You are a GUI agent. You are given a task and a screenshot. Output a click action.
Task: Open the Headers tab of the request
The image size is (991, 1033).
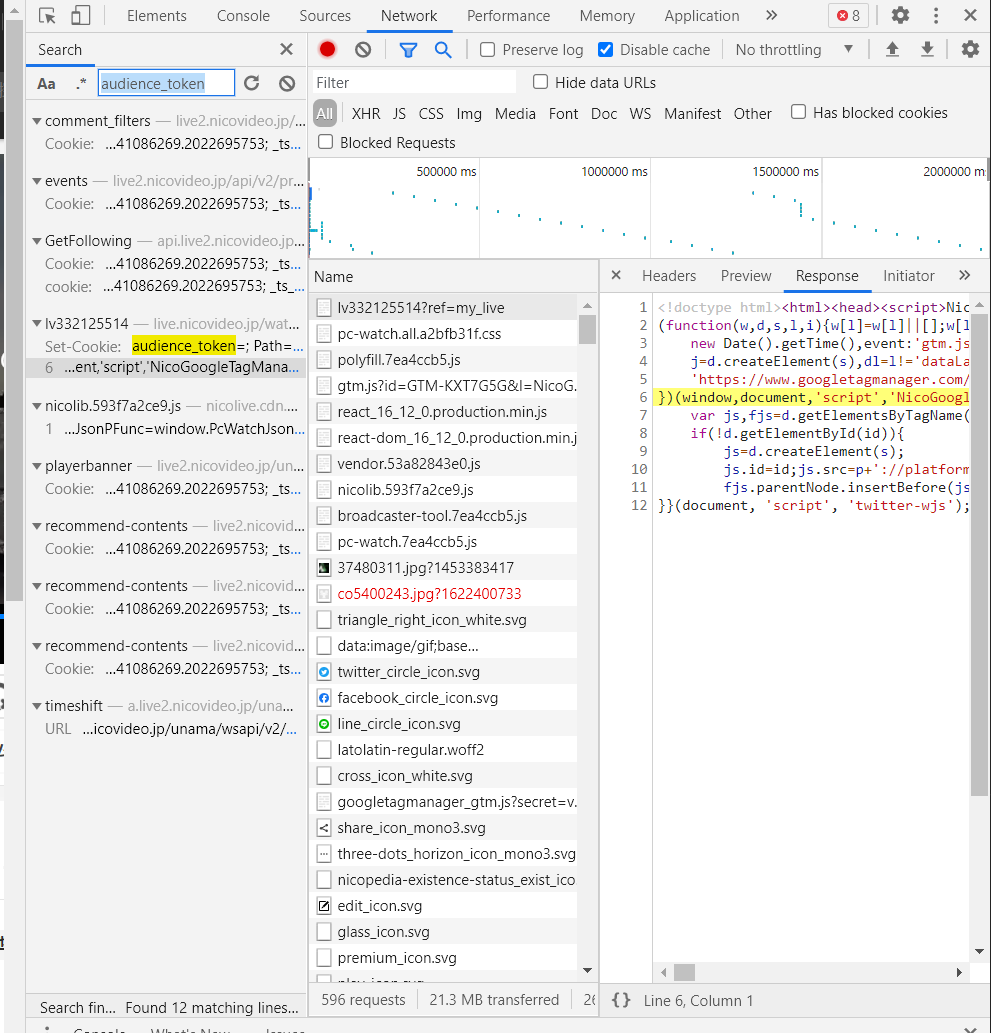point(668,276)
